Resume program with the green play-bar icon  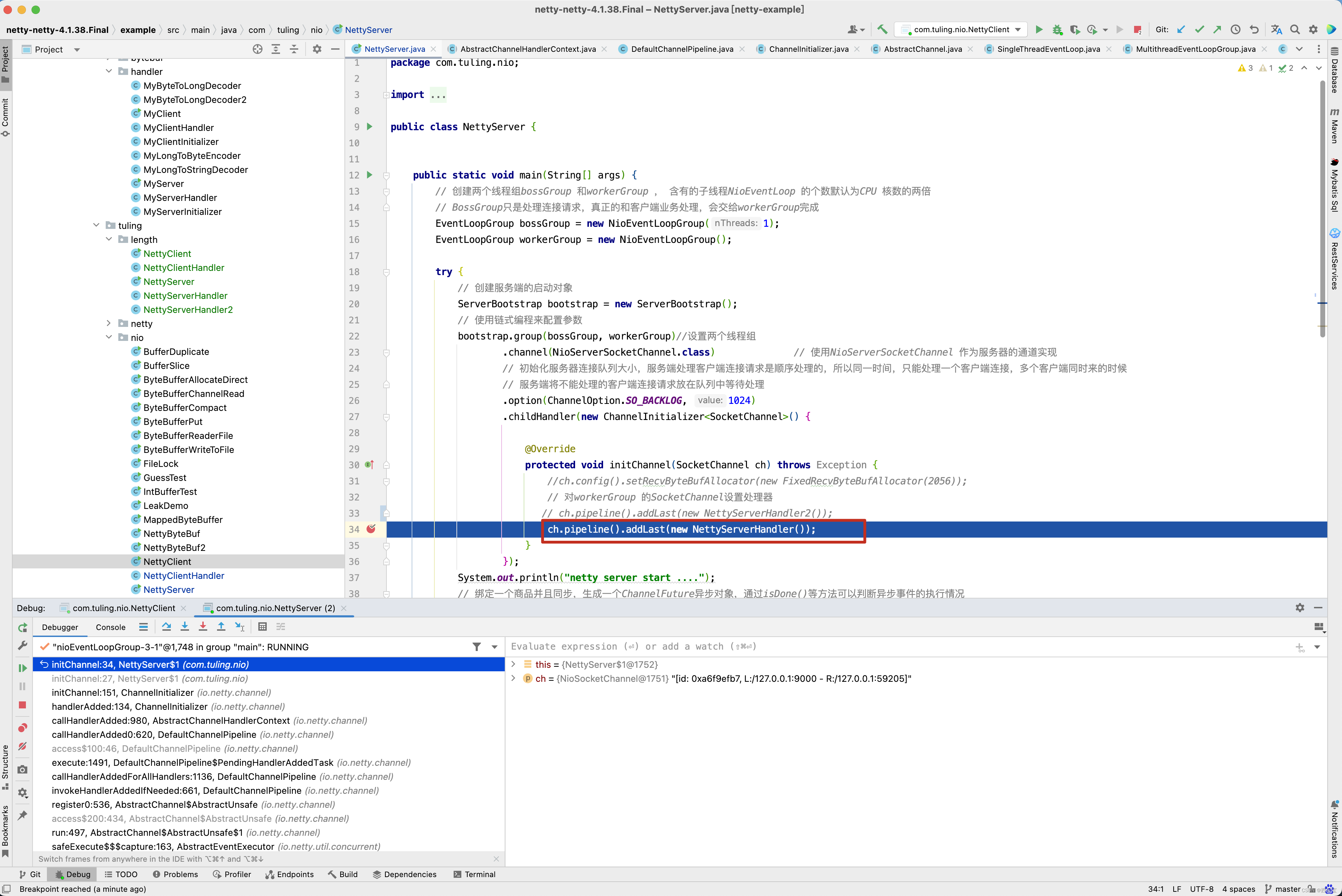tap(22, 668)
